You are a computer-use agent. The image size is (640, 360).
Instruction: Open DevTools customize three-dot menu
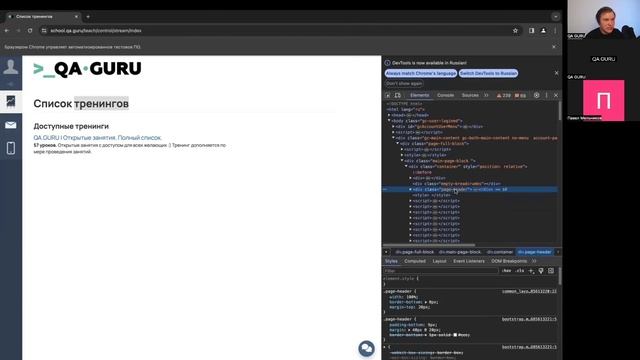547,95
